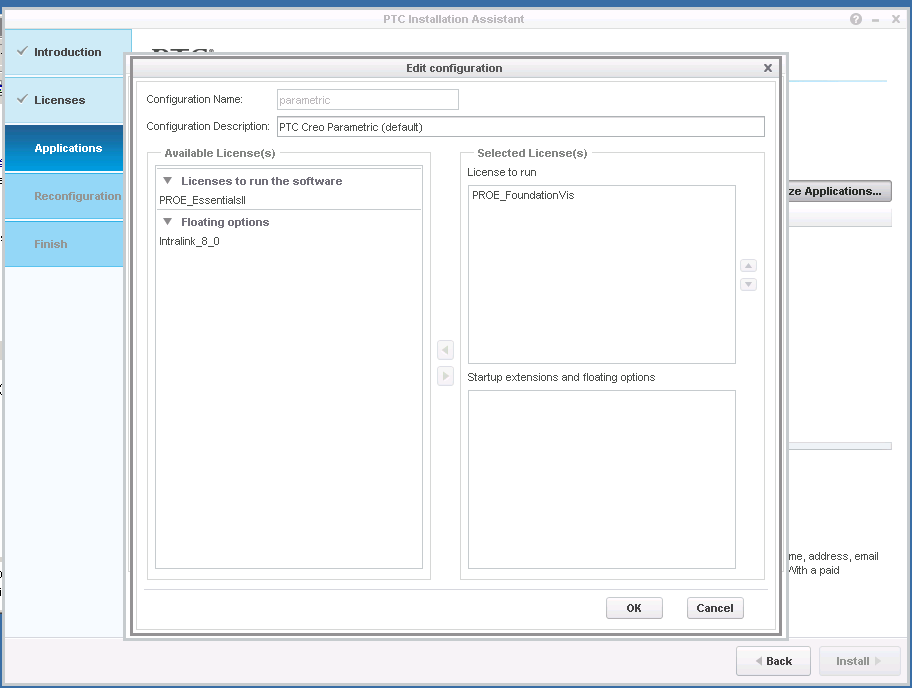
Task: Select the Finish step
Action: (64, 244)
